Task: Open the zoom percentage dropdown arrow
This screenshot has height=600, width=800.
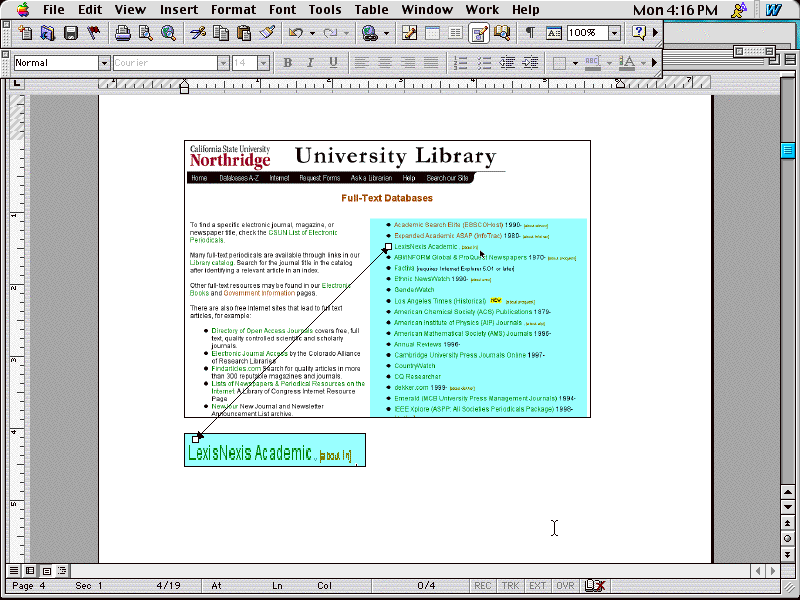Action: (x=615, y=33)
